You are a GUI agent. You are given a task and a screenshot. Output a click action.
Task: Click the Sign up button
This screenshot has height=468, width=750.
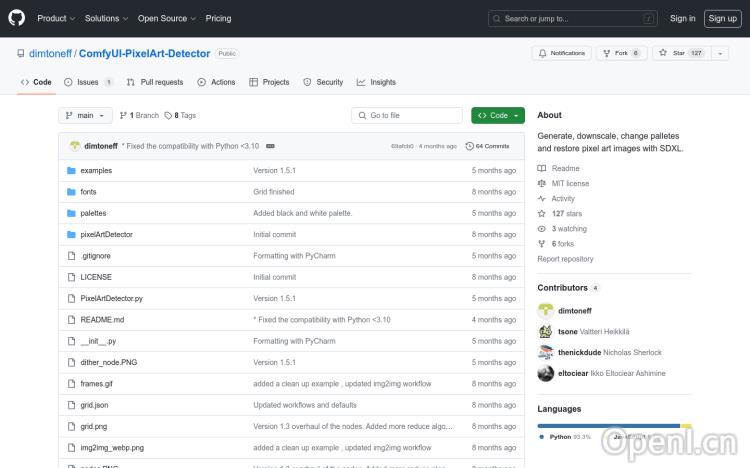point(721,18)
